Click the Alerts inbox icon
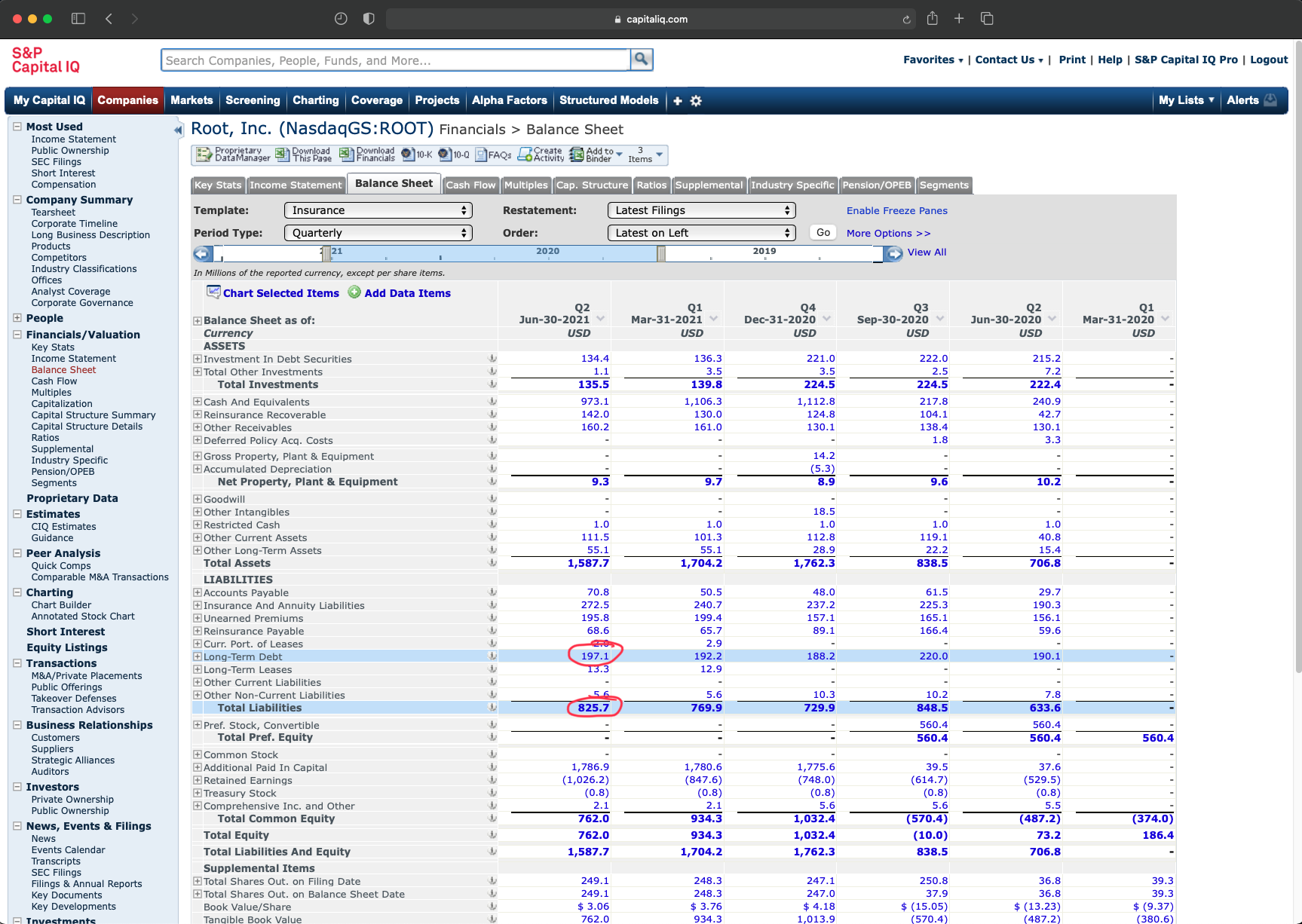Screen dimensions: 1302x924 [x=1270, y=99]
